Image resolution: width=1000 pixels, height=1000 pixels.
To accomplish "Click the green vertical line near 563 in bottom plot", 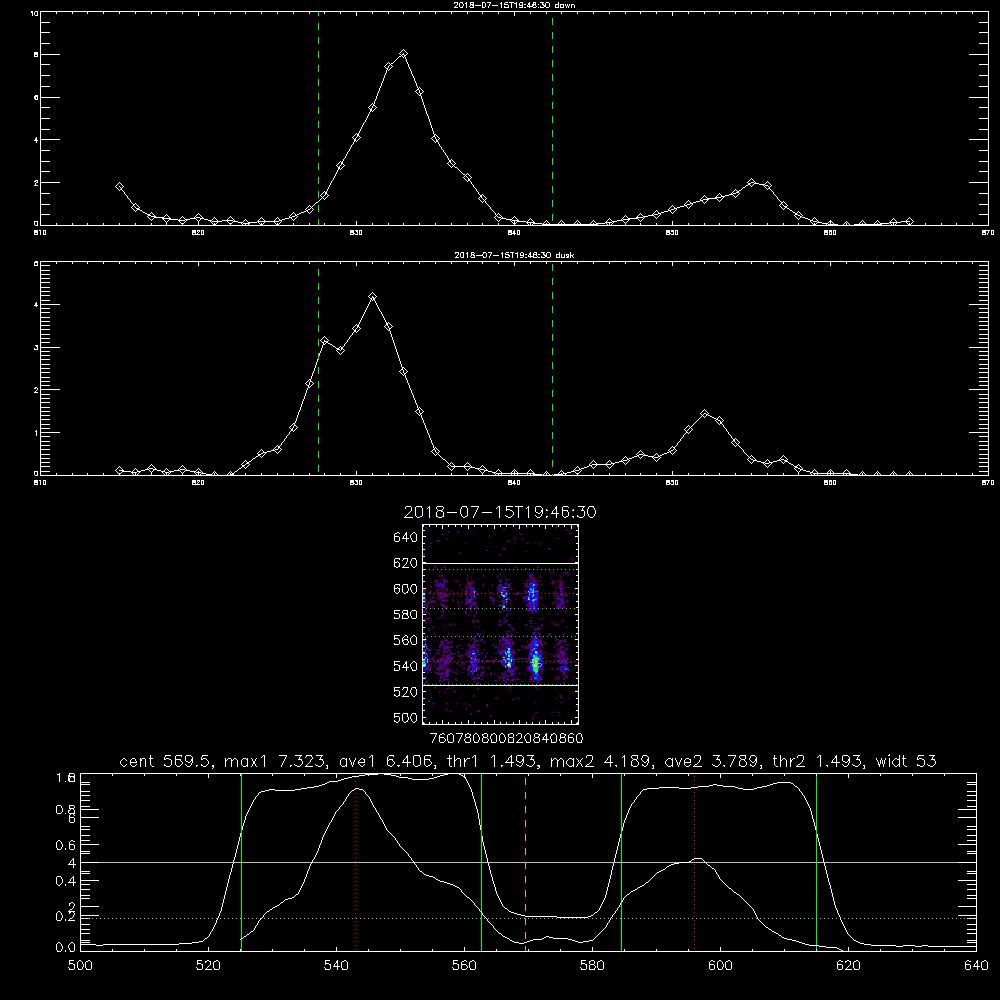I will pyautogui.click(x=482, y=862).
